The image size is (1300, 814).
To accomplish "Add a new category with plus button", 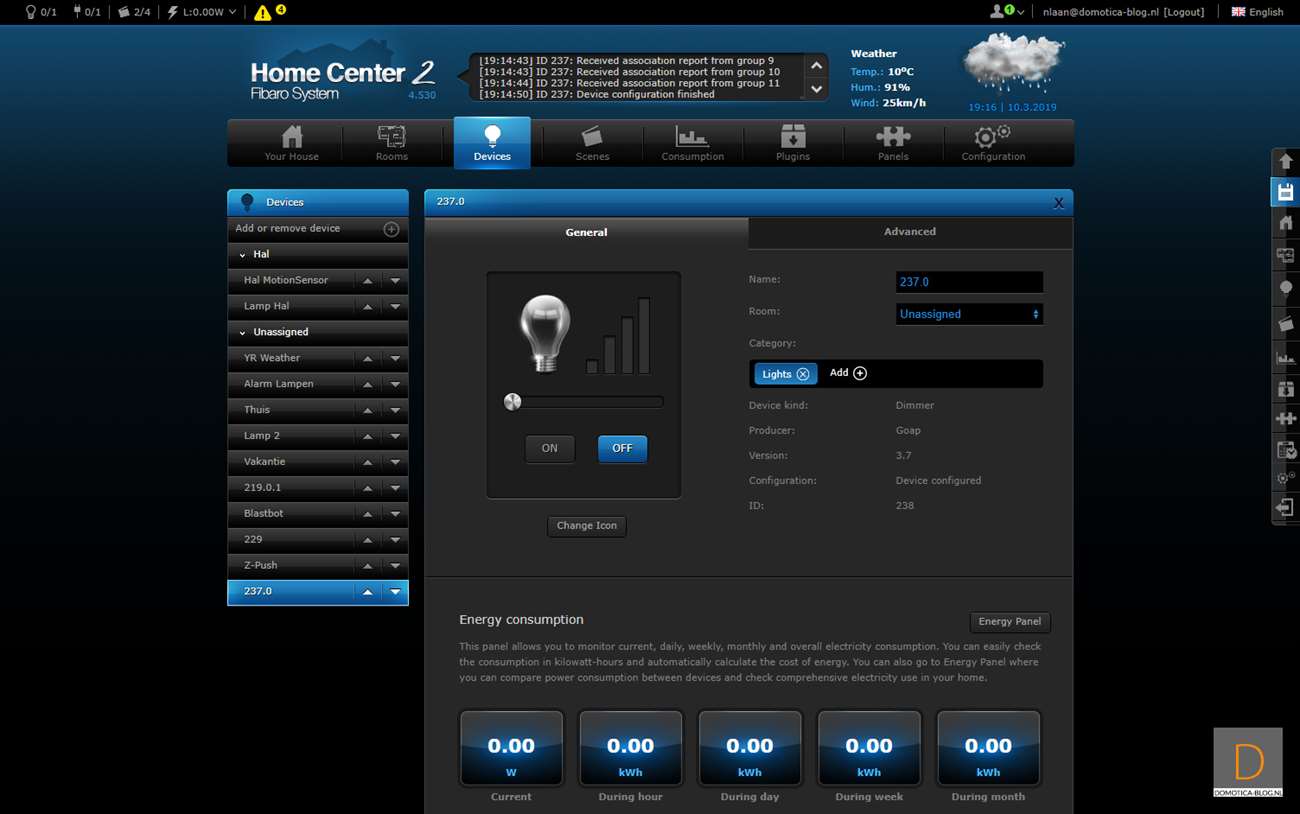I will point(860,373).
